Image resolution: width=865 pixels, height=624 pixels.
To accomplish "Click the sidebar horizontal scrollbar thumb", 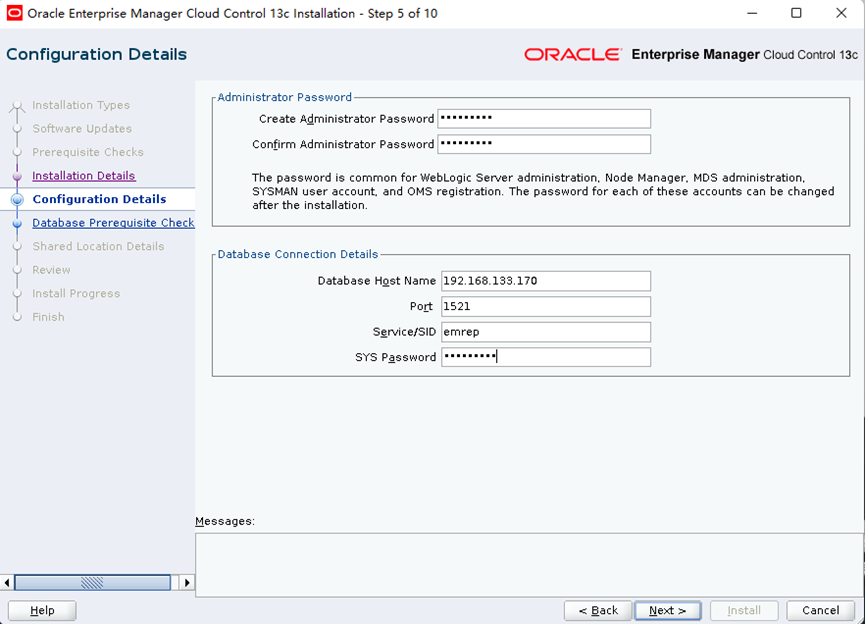I will pyautogui.click(x=92, y=582).
